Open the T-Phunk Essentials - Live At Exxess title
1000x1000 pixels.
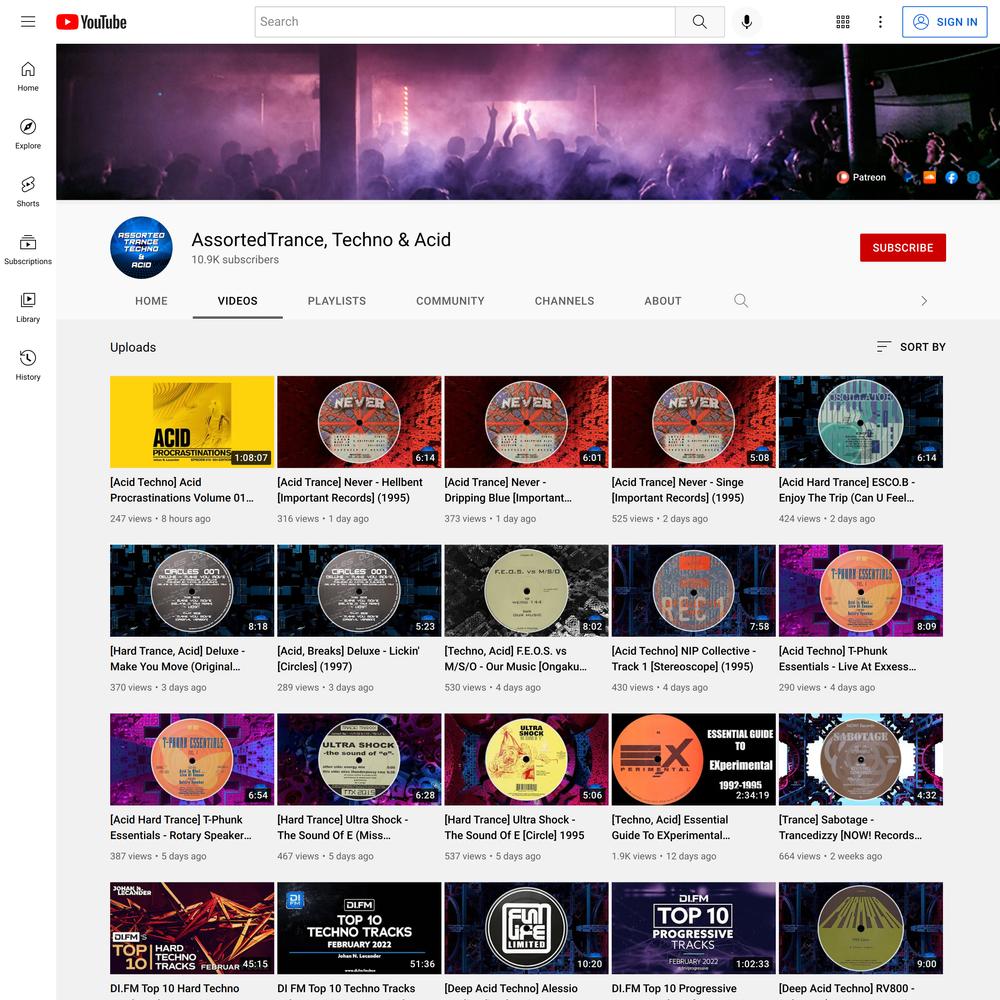pyautogui.click(x=848, y=659)
